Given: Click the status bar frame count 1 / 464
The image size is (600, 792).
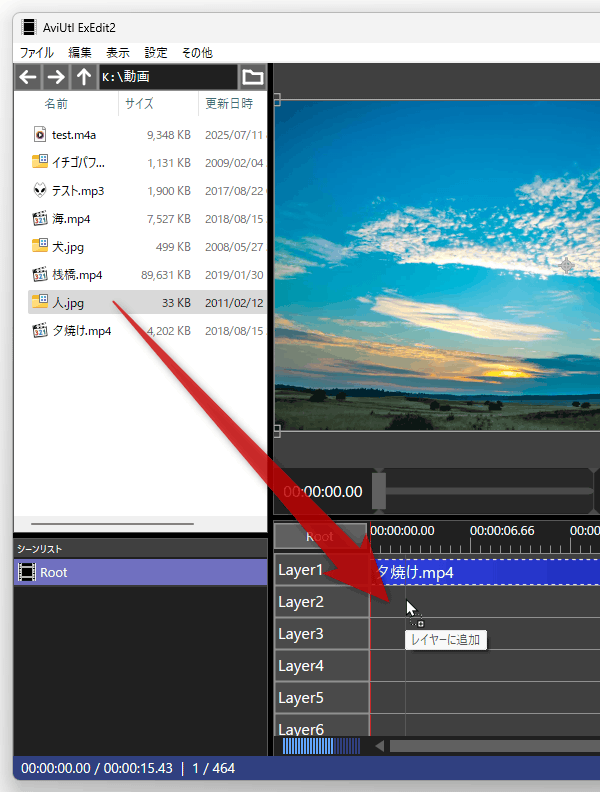Looking at the screenshot, I should (x=213, y=768).
